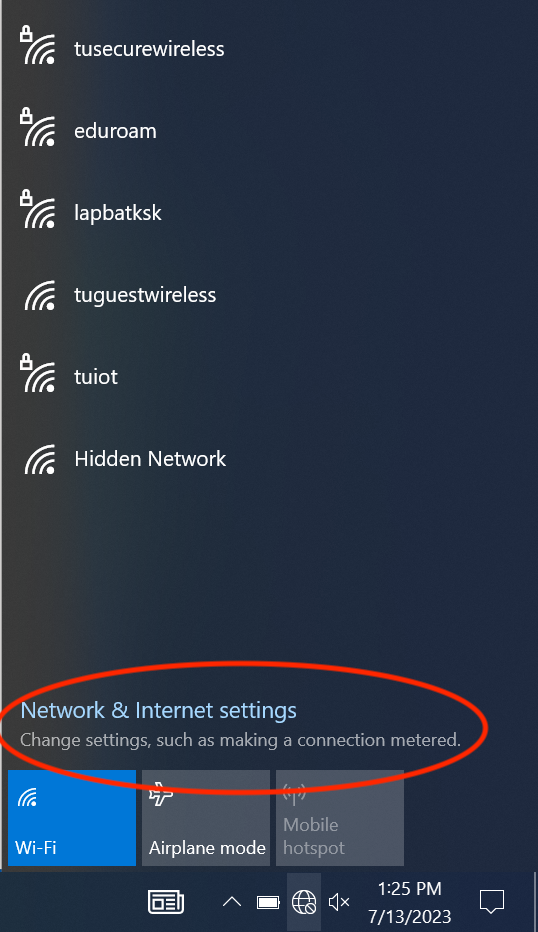This screenshot has width=538, height=932.
Task: Open the clock showing 1:25 PM
Action: tap(410, 902)
